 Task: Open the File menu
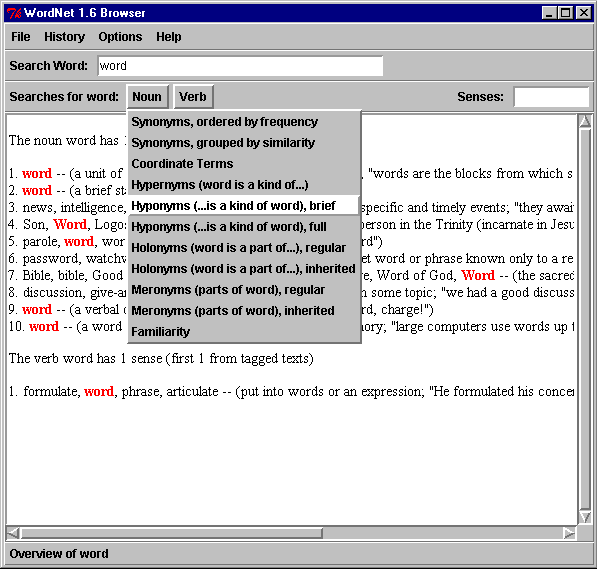pyautogui.click(x=21, y=37)
